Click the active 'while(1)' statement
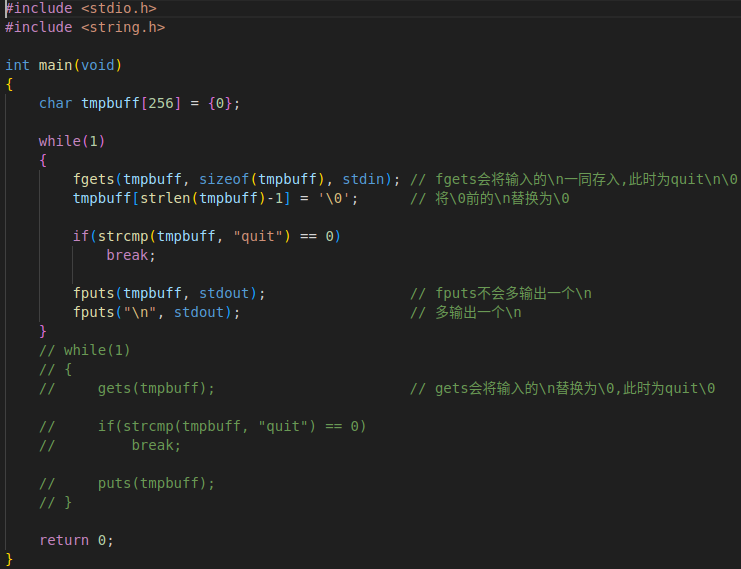Image resolution: width=741 pixels, height=569 pixels. (72, 141)
